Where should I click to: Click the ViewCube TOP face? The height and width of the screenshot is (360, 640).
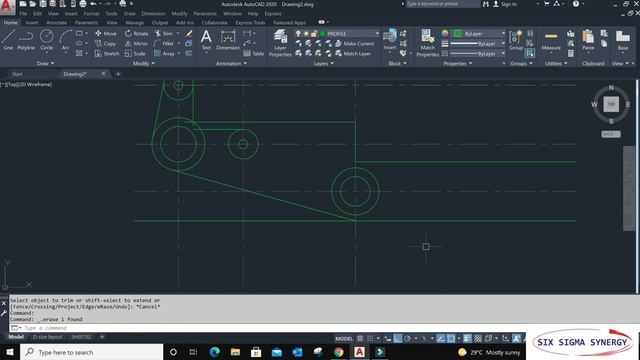click(x=611, y=104)
